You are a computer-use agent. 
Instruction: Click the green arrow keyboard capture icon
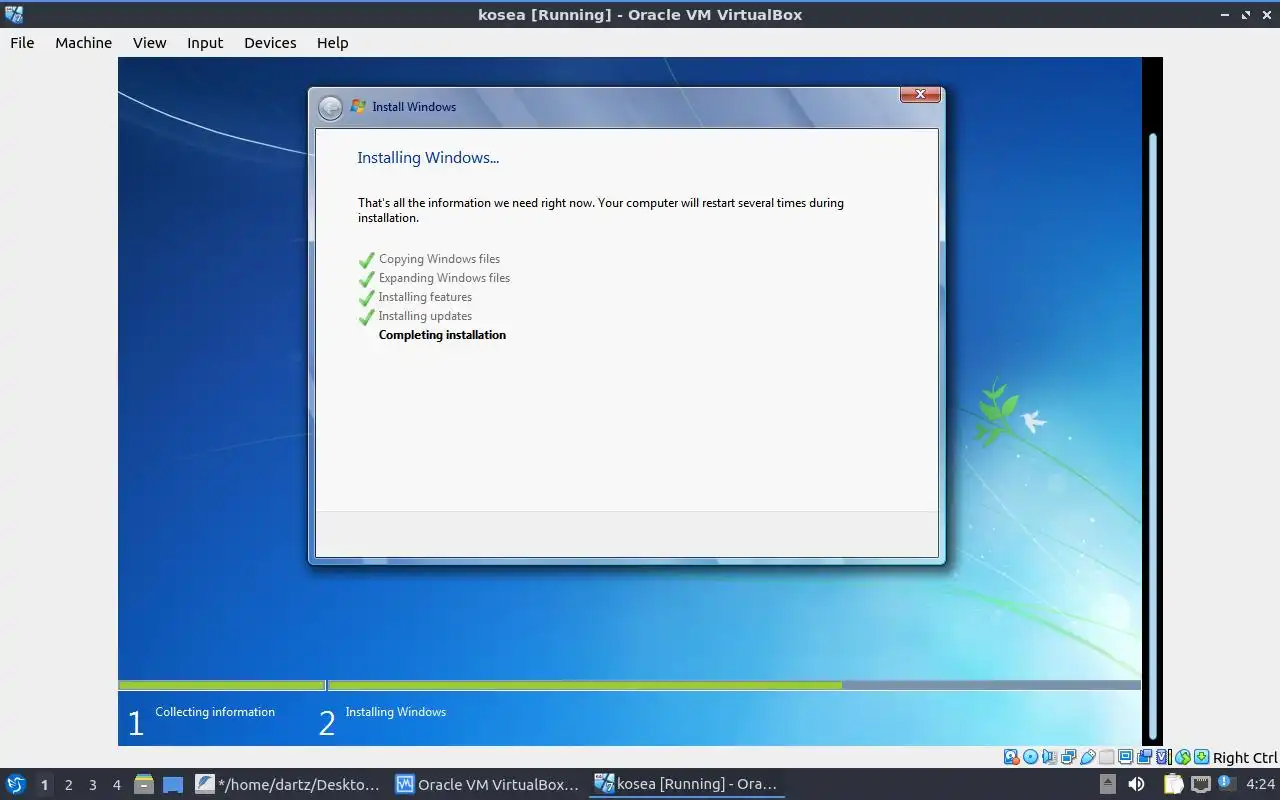(1202, 757)
